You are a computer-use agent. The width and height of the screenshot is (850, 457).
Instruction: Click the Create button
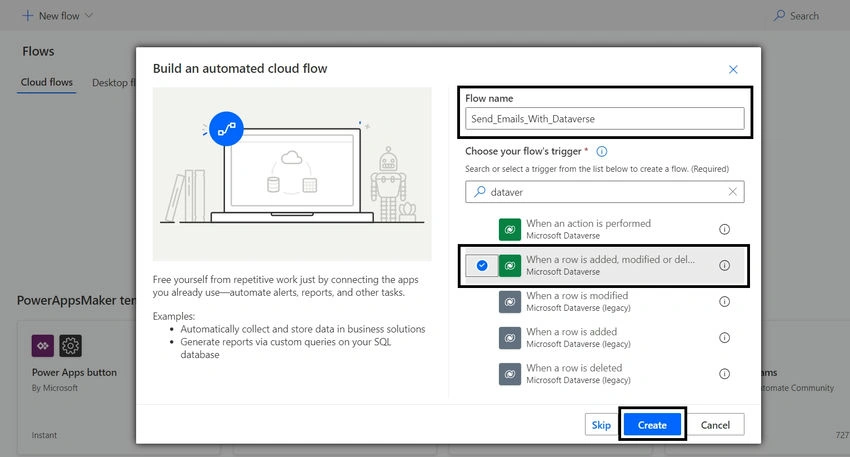tap(652, 425)
